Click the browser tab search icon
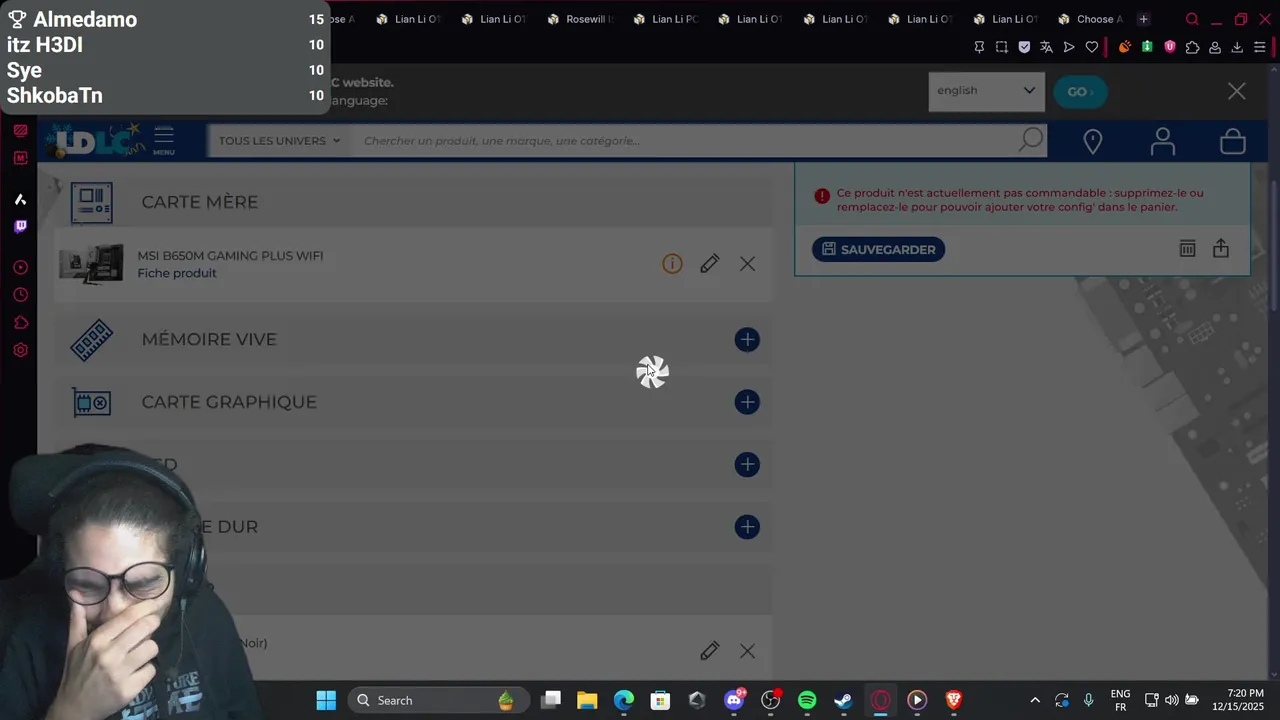The width and height of the screenshot is (1280, 720). [x=1192, y=19]
